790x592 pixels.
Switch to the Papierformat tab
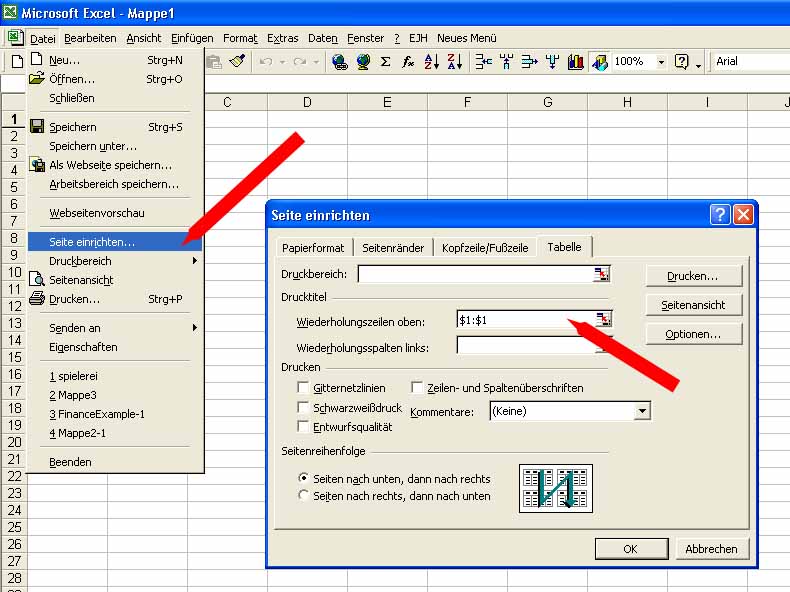tap(313, 248)
